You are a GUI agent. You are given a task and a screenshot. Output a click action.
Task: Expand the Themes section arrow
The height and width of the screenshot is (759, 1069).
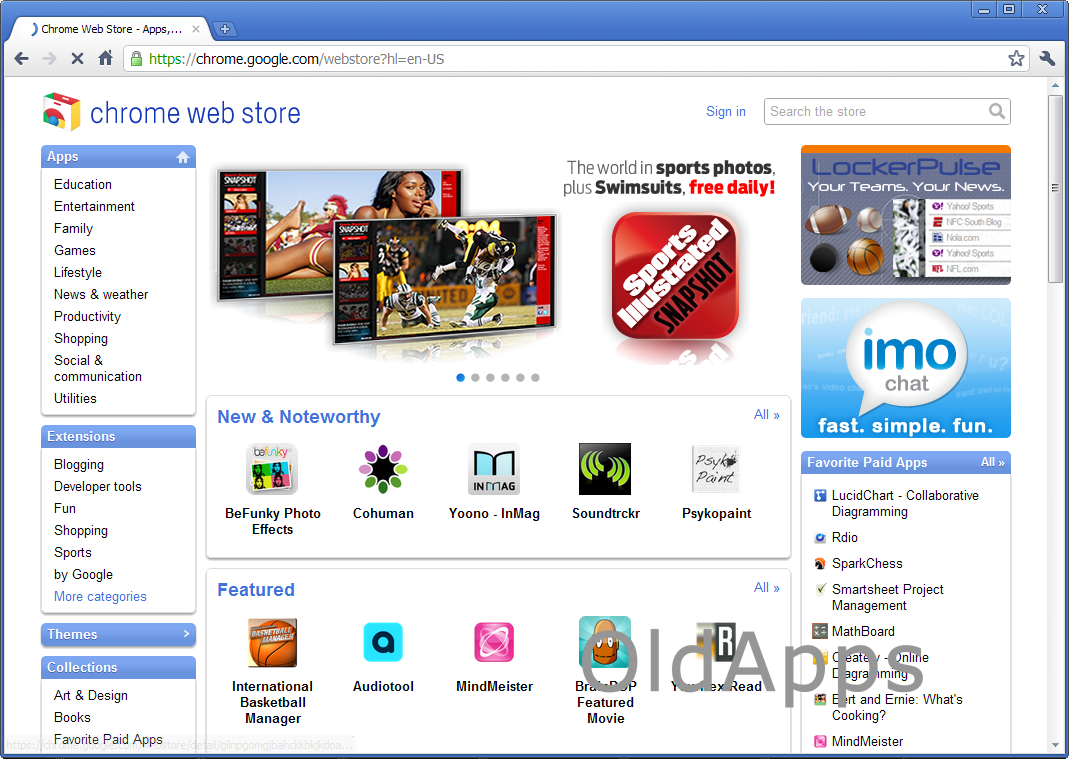click(186, 634)
